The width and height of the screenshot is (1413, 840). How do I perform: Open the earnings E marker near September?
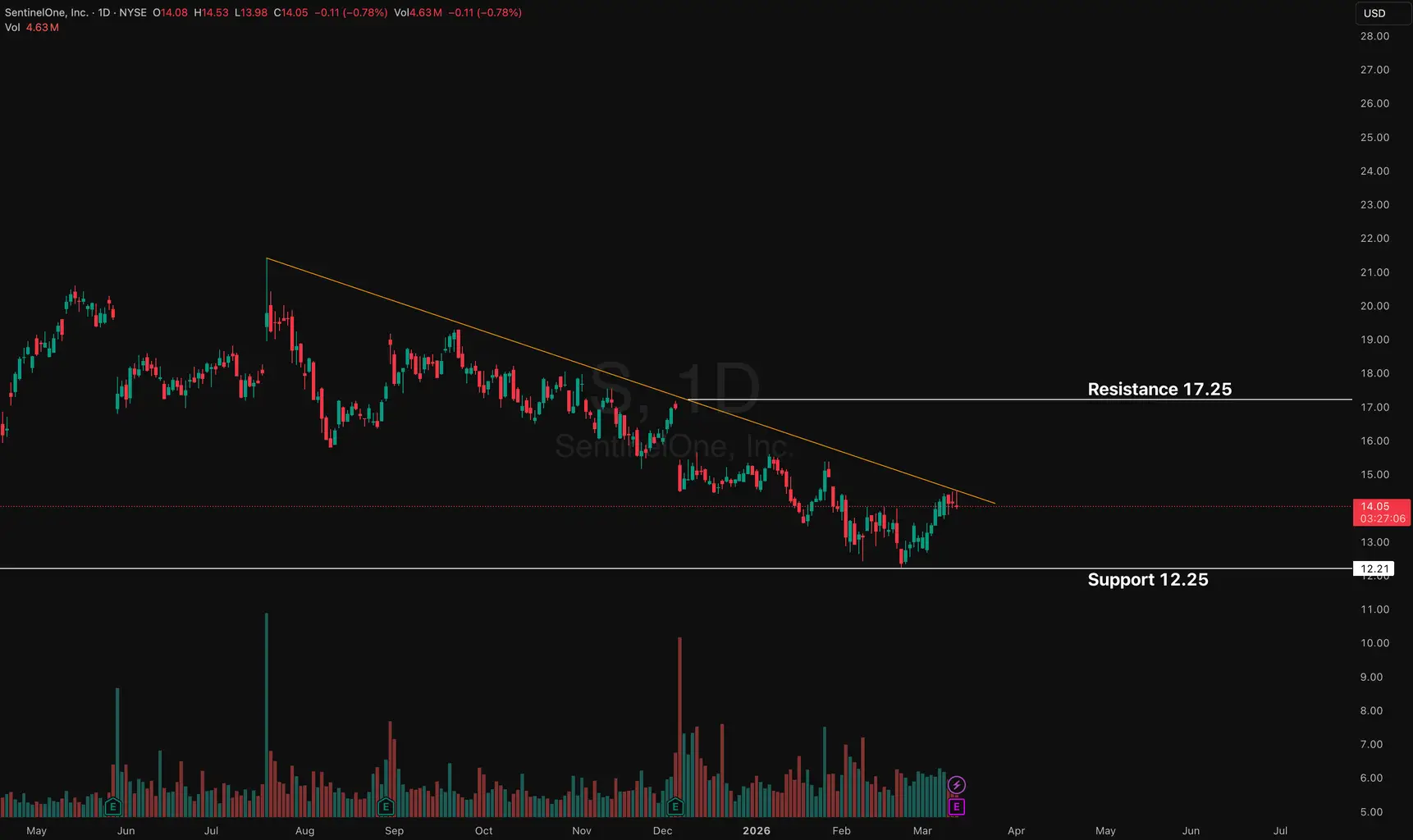386,807
